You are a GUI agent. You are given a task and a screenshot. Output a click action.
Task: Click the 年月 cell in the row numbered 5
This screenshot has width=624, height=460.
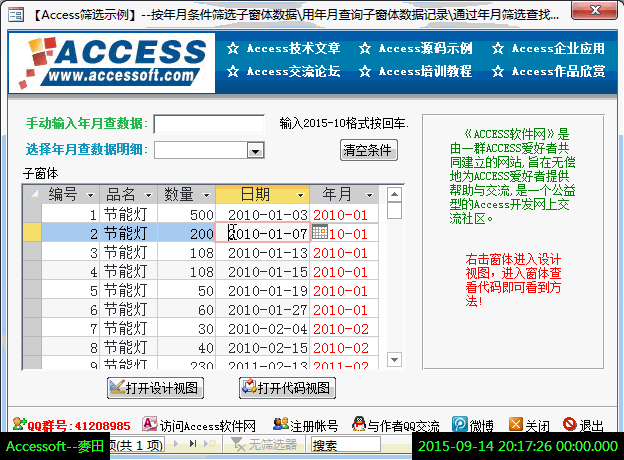point(344,291)
